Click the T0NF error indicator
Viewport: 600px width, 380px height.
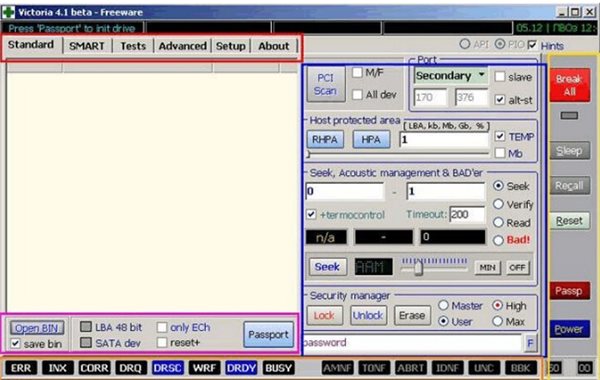coord(373,368)
